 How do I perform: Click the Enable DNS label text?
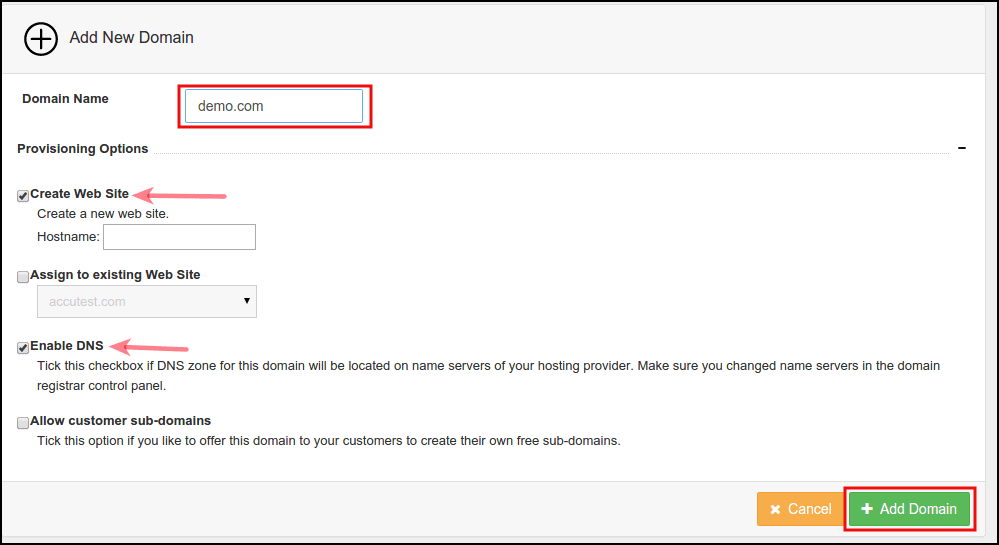click(67, 346)
